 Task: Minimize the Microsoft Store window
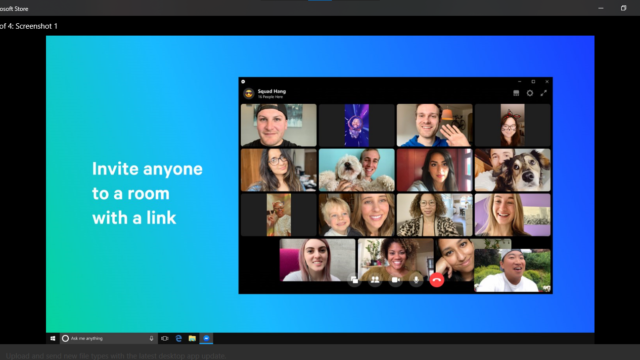point(601,8)
